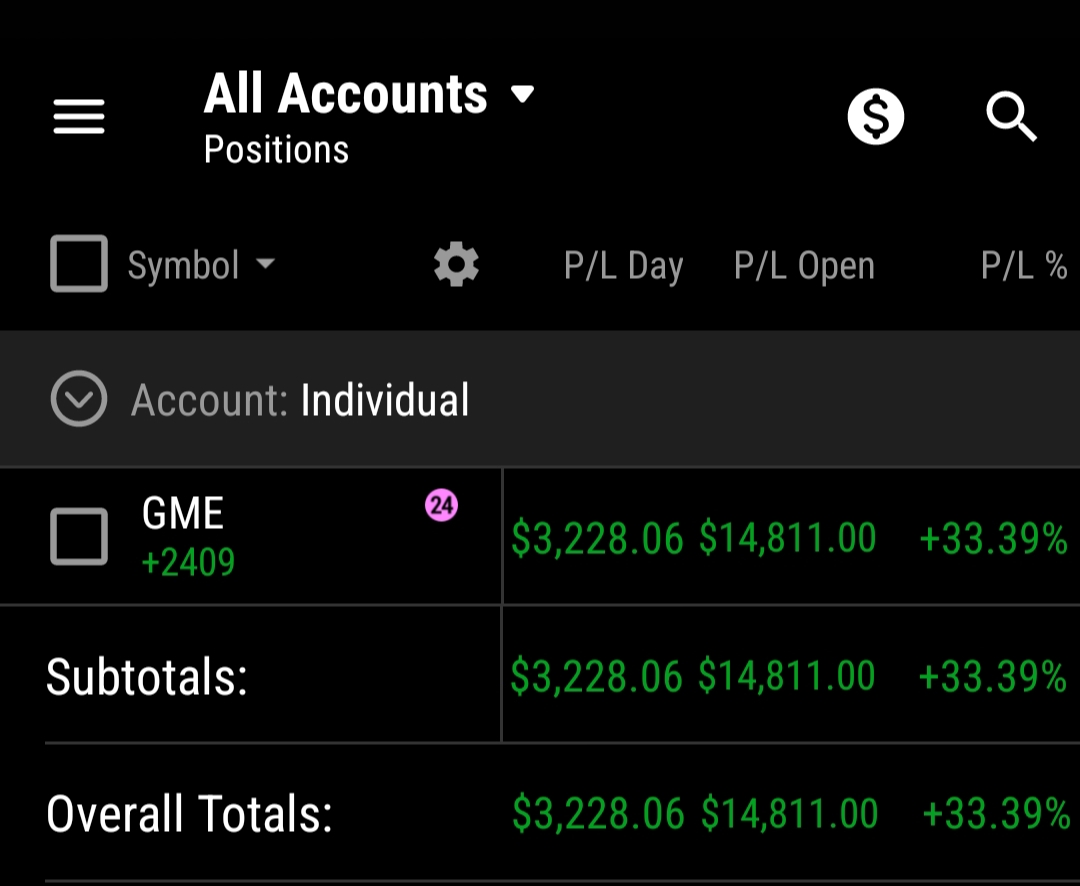Tick the GME position checkbox
Screen dimensions: 1080x886
(x=79, y=537)
